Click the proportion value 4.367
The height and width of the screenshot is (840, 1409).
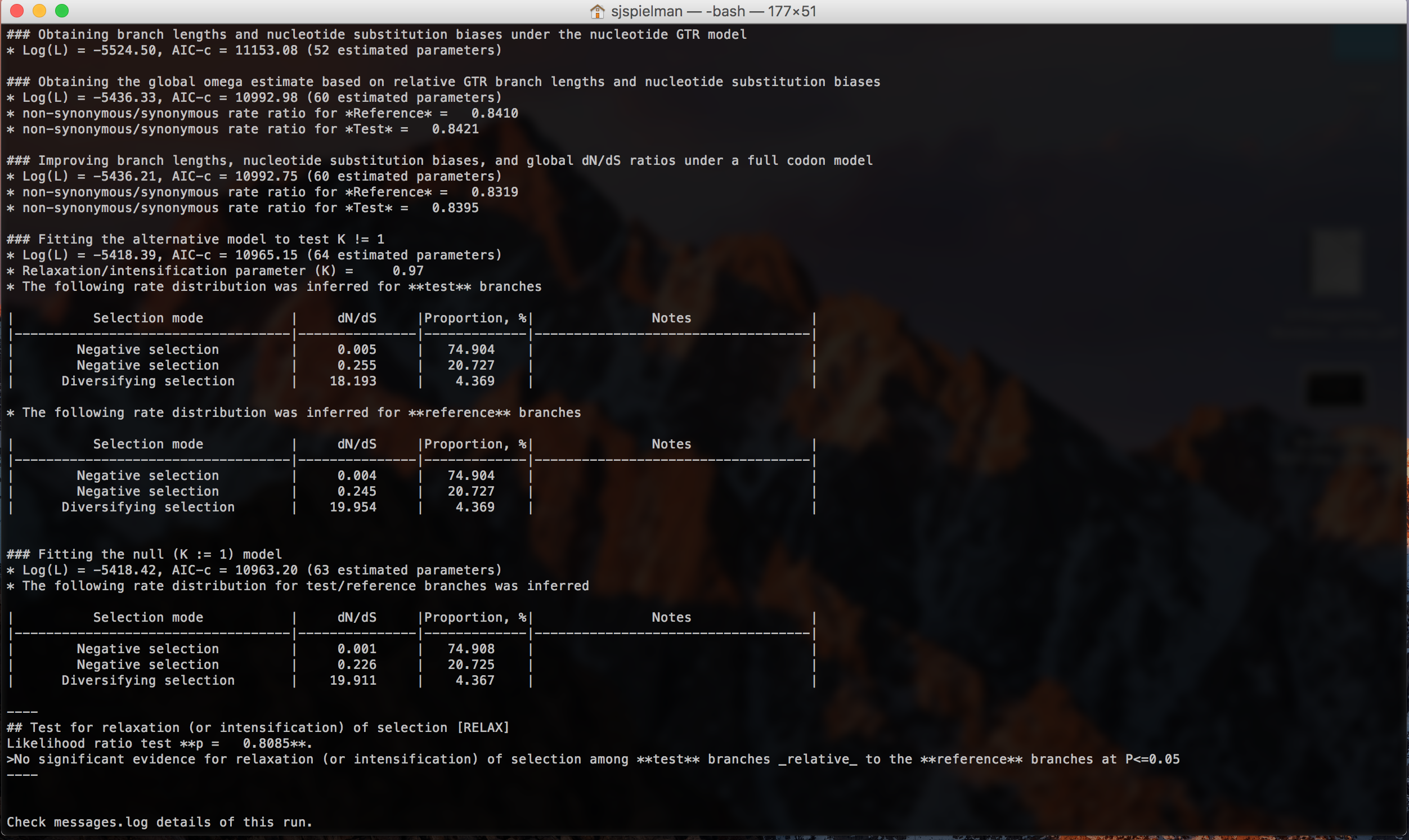coord(475,680)
